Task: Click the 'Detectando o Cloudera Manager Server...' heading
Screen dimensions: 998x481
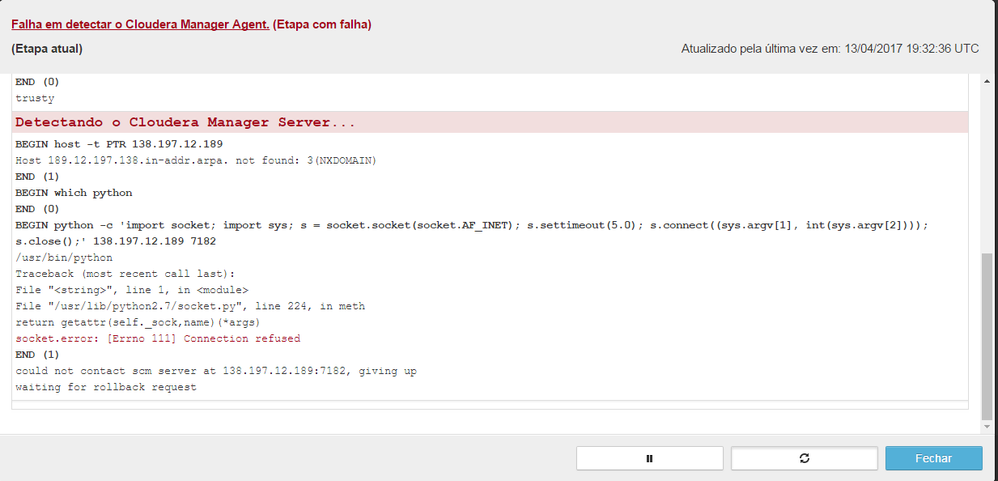Action: point(185,122)
